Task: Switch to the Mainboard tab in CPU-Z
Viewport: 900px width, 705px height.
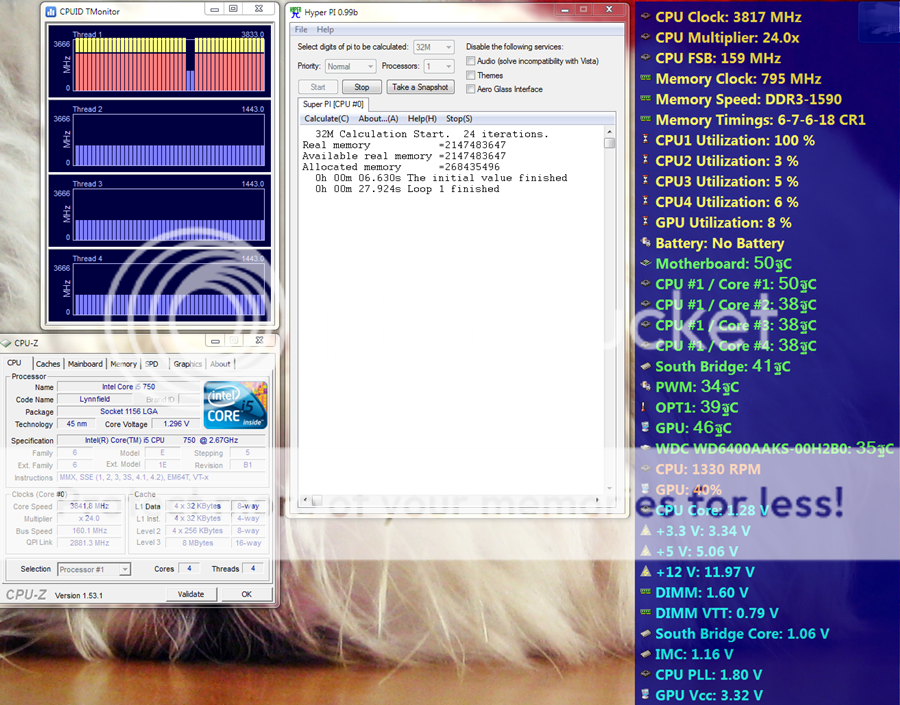Action: [x=85, y=364]
